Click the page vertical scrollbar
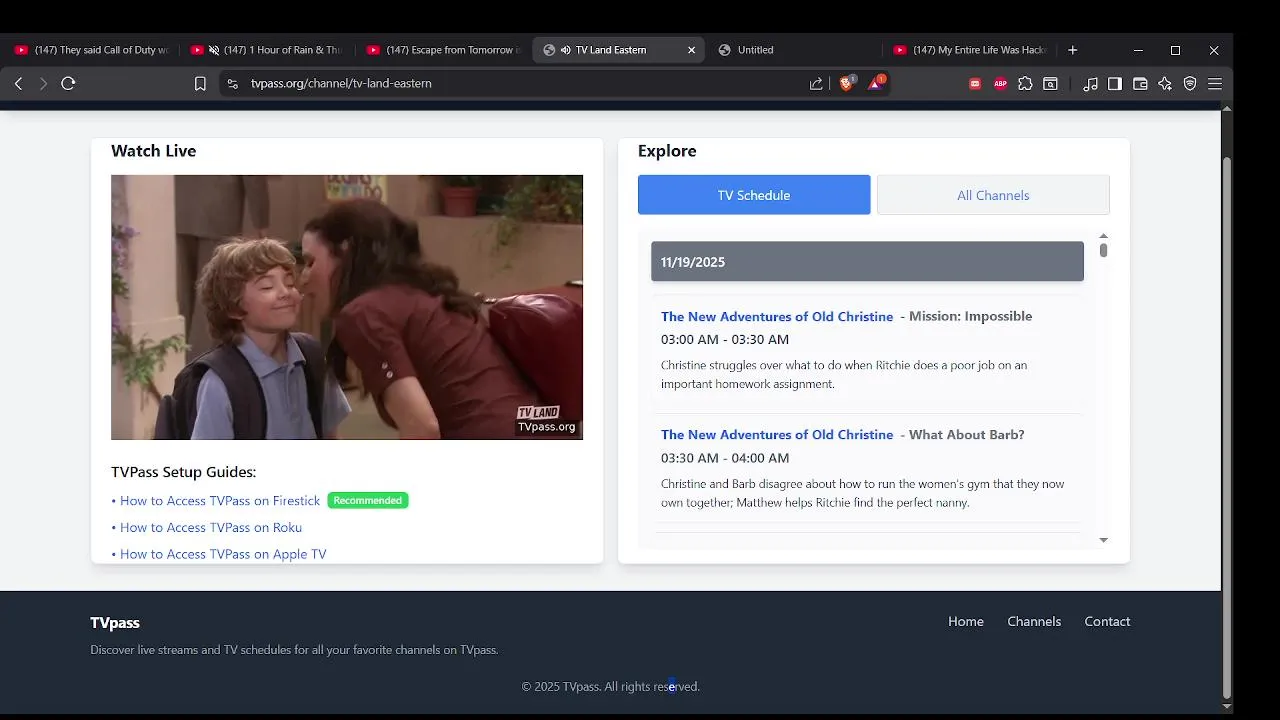1280x720 pixels. (x=1227, y=428)
